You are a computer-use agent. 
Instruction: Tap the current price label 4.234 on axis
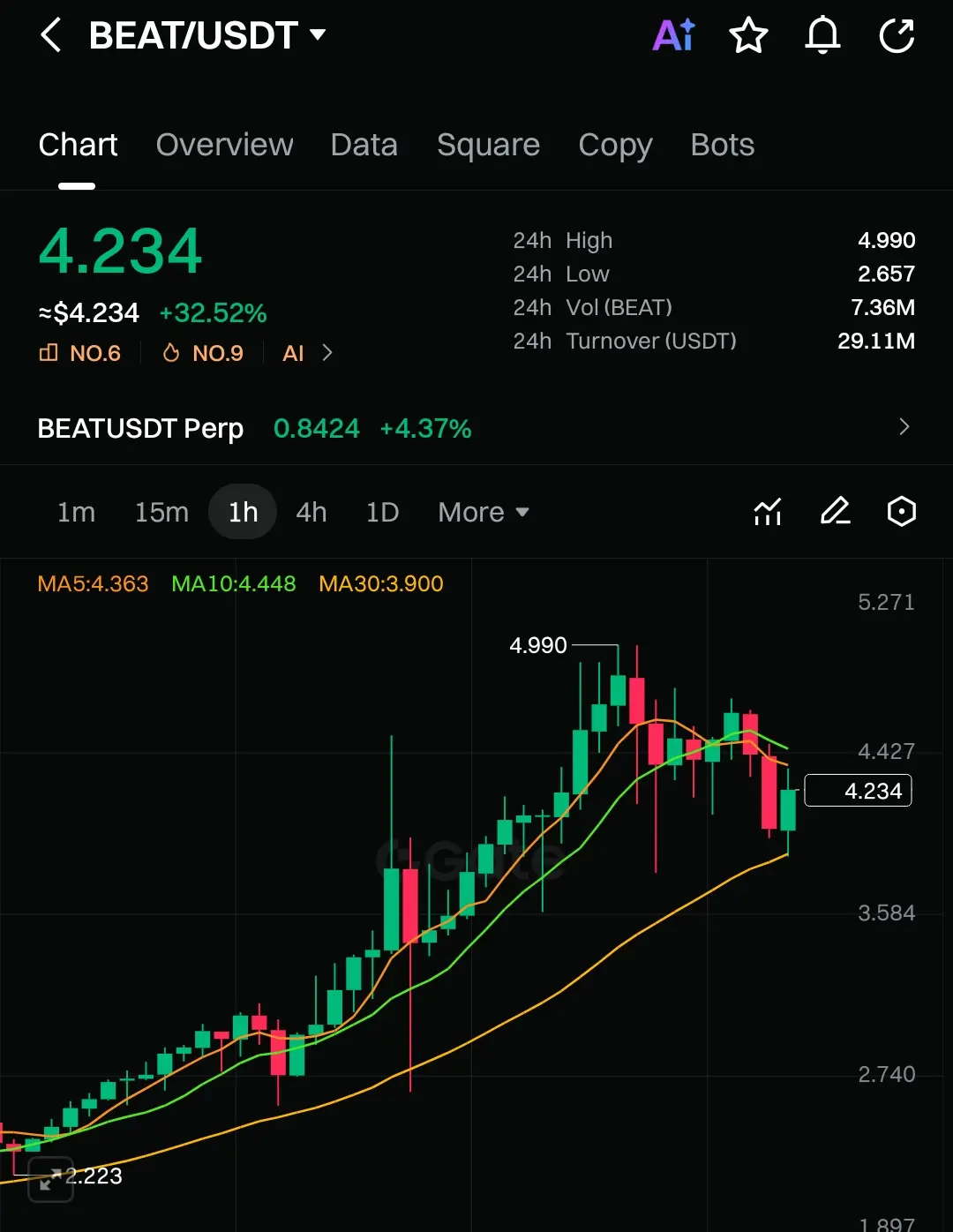tap(858, 791)
